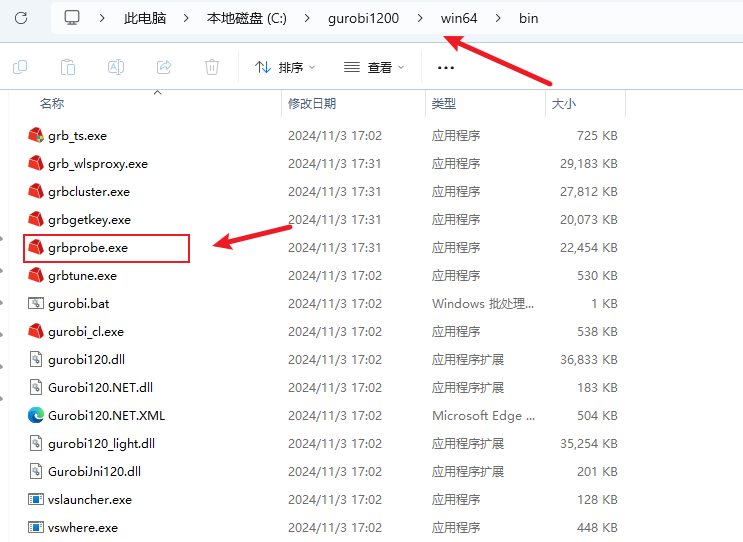Click the date cell of grb_ts.exe
Viewport: 743px width, 542px height.
335,136
